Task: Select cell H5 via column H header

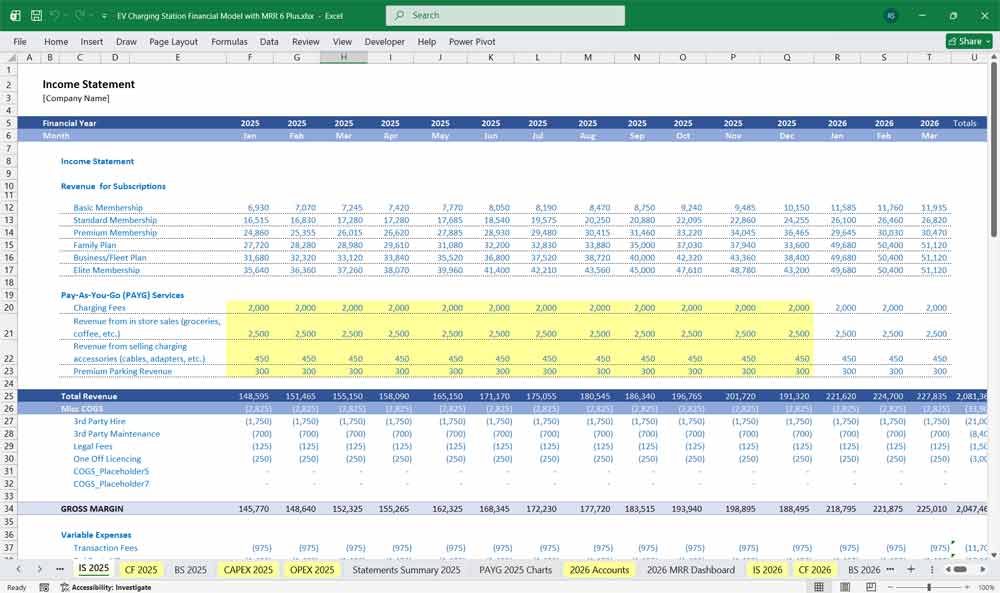Action: click(344, 57)
